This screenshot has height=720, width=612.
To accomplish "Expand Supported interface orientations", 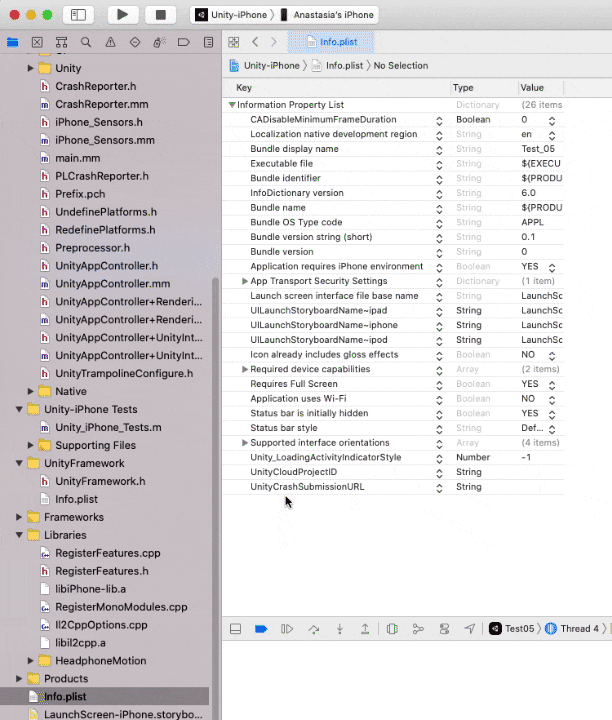I will [x=245, y=443].
